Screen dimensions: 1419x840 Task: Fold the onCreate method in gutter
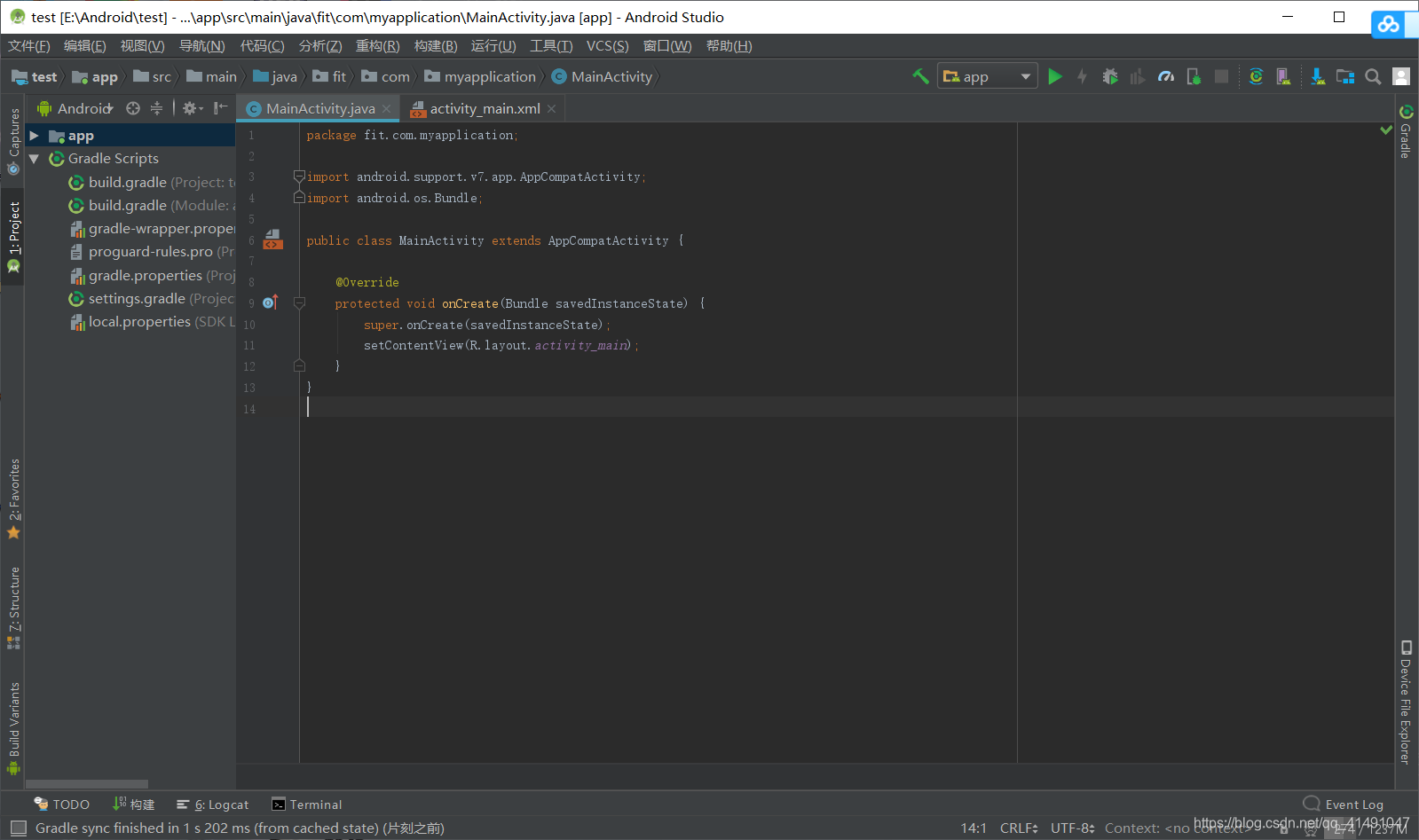pyautogui.click(x=299, y=303)
